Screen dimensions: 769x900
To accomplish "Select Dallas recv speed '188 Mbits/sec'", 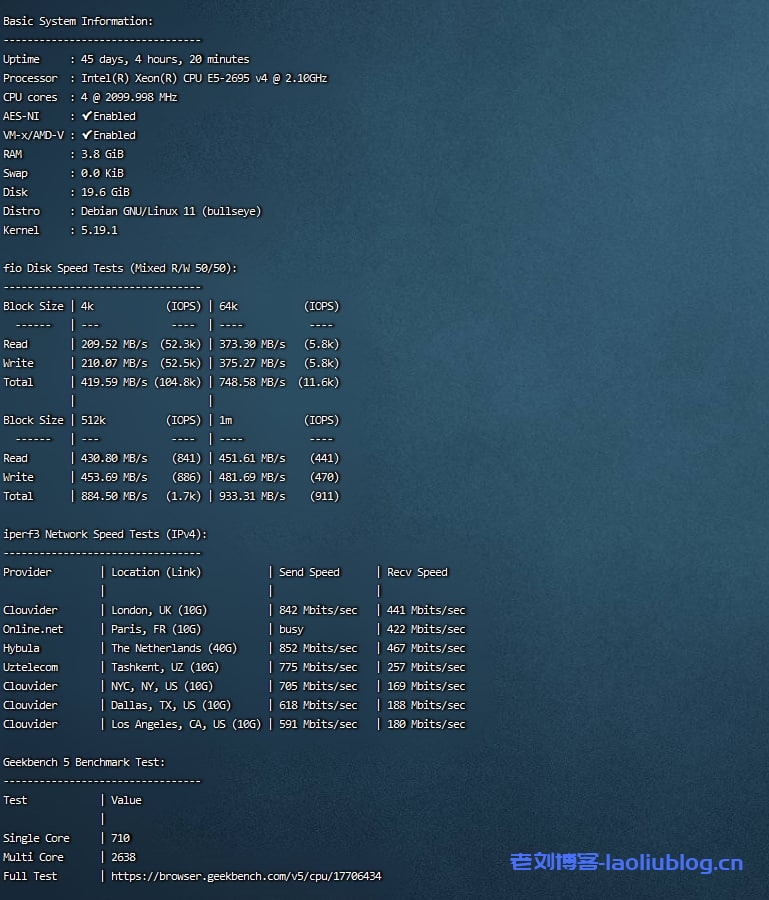I will (426, 705).
